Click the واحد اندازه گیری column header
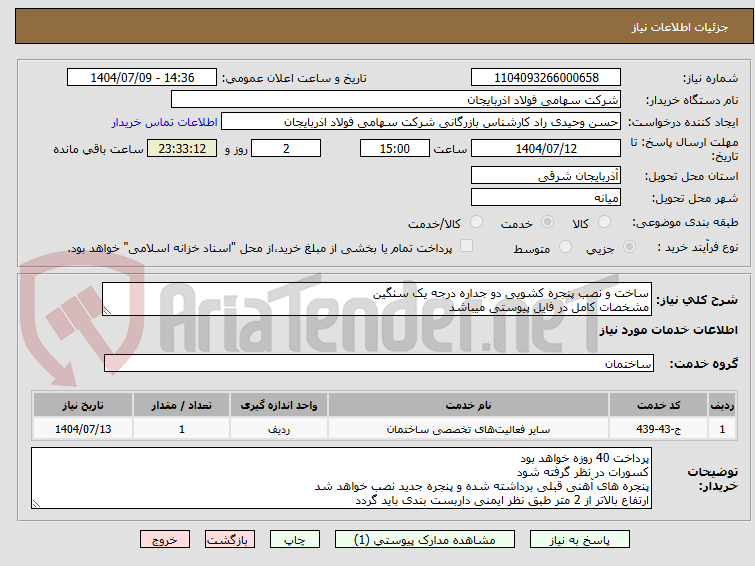 (x=279, y=405)
